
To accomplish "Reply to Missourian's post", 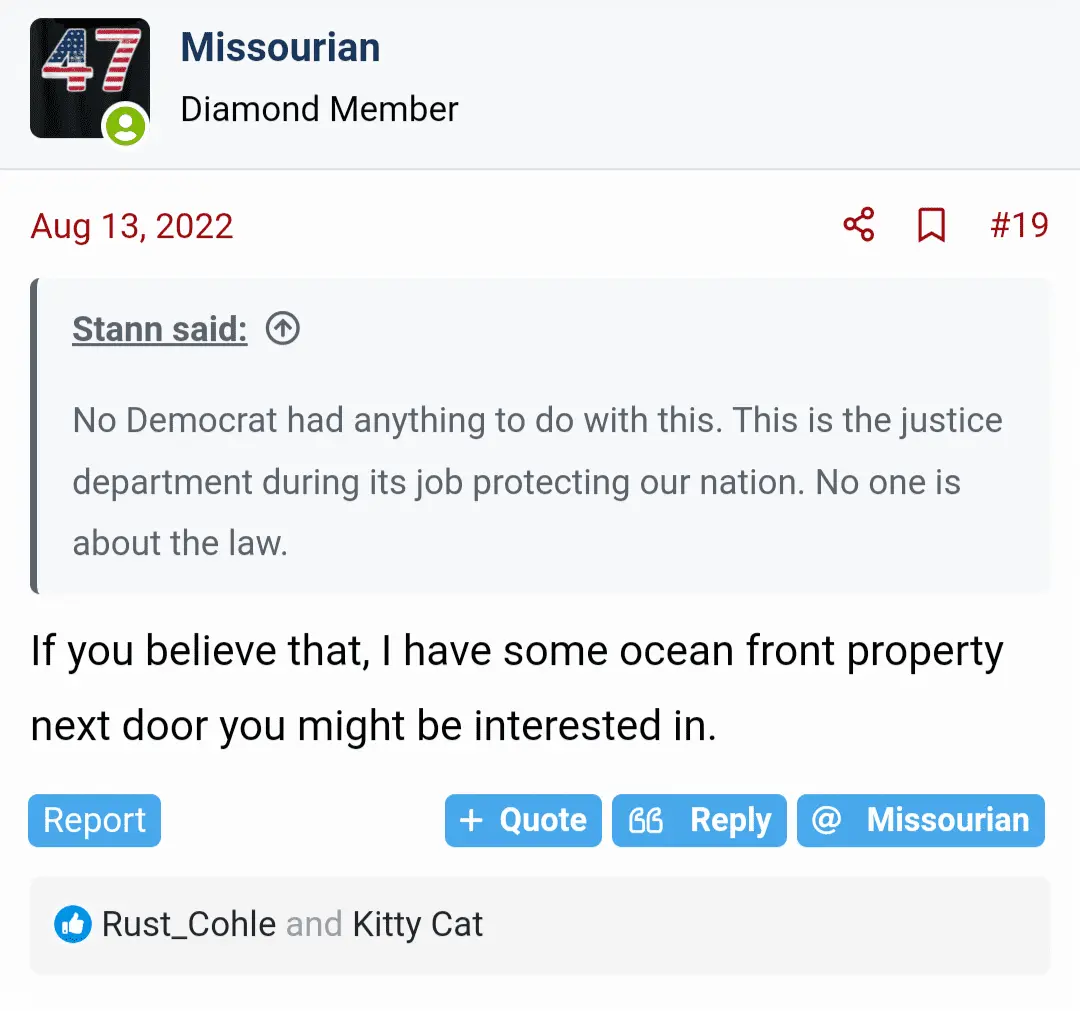I will click(699, 821).
